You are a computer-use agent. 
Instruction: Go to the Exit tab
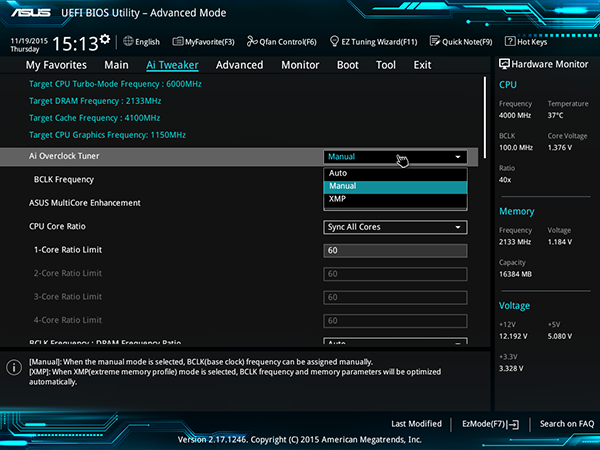(x=422, y=65)
